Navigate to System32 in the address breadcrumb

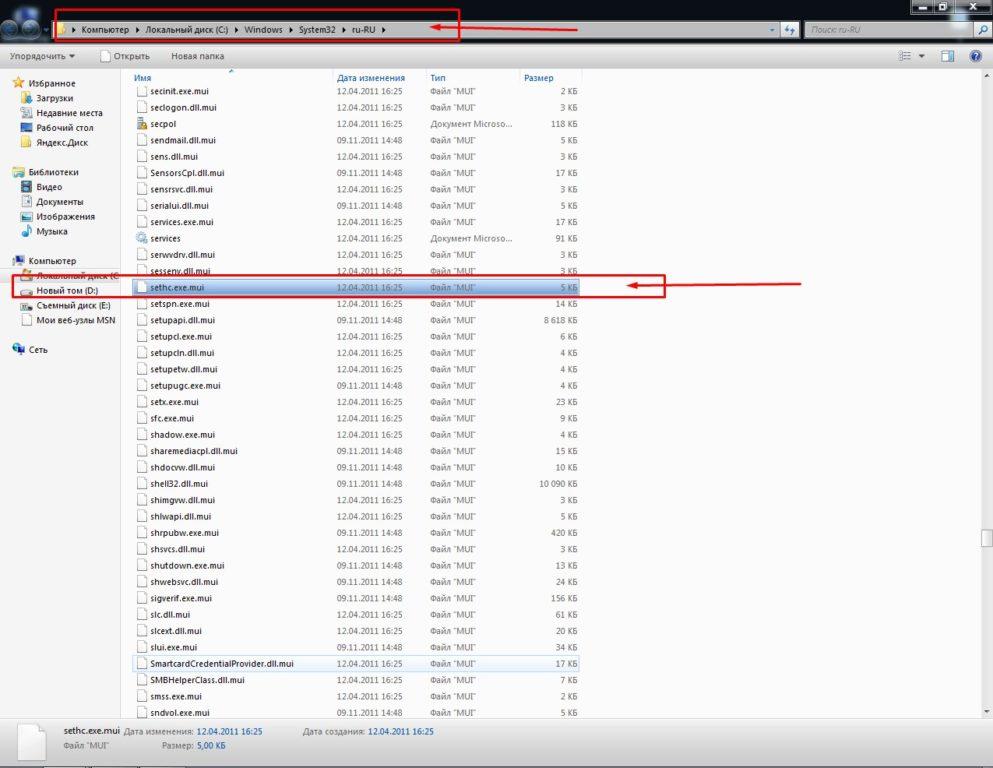[x=317, y=30]
